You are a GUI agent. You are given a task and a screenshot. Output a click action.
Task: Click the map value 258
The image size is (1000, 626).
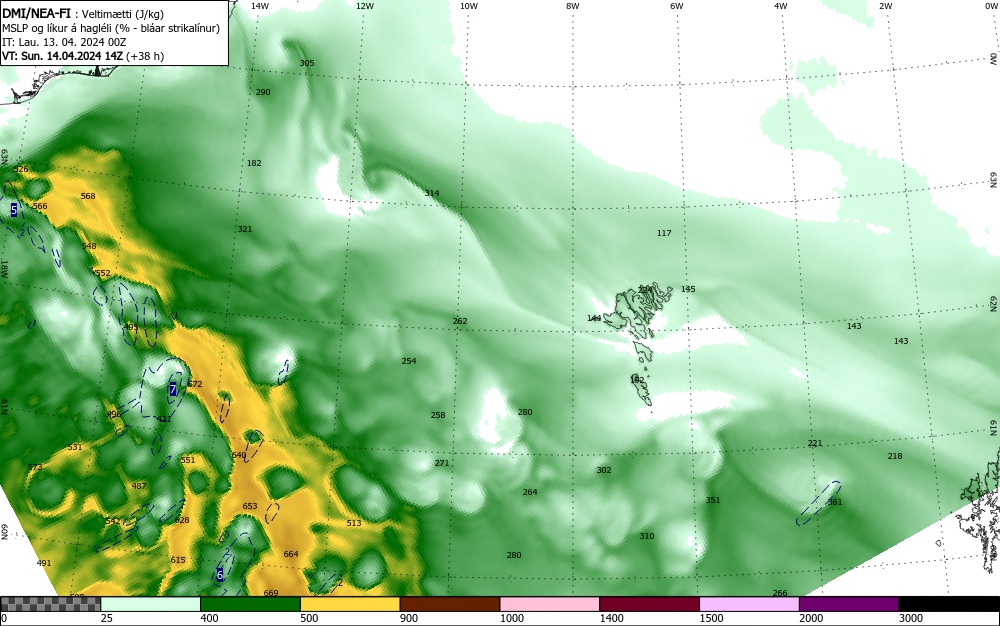point(438,415)
